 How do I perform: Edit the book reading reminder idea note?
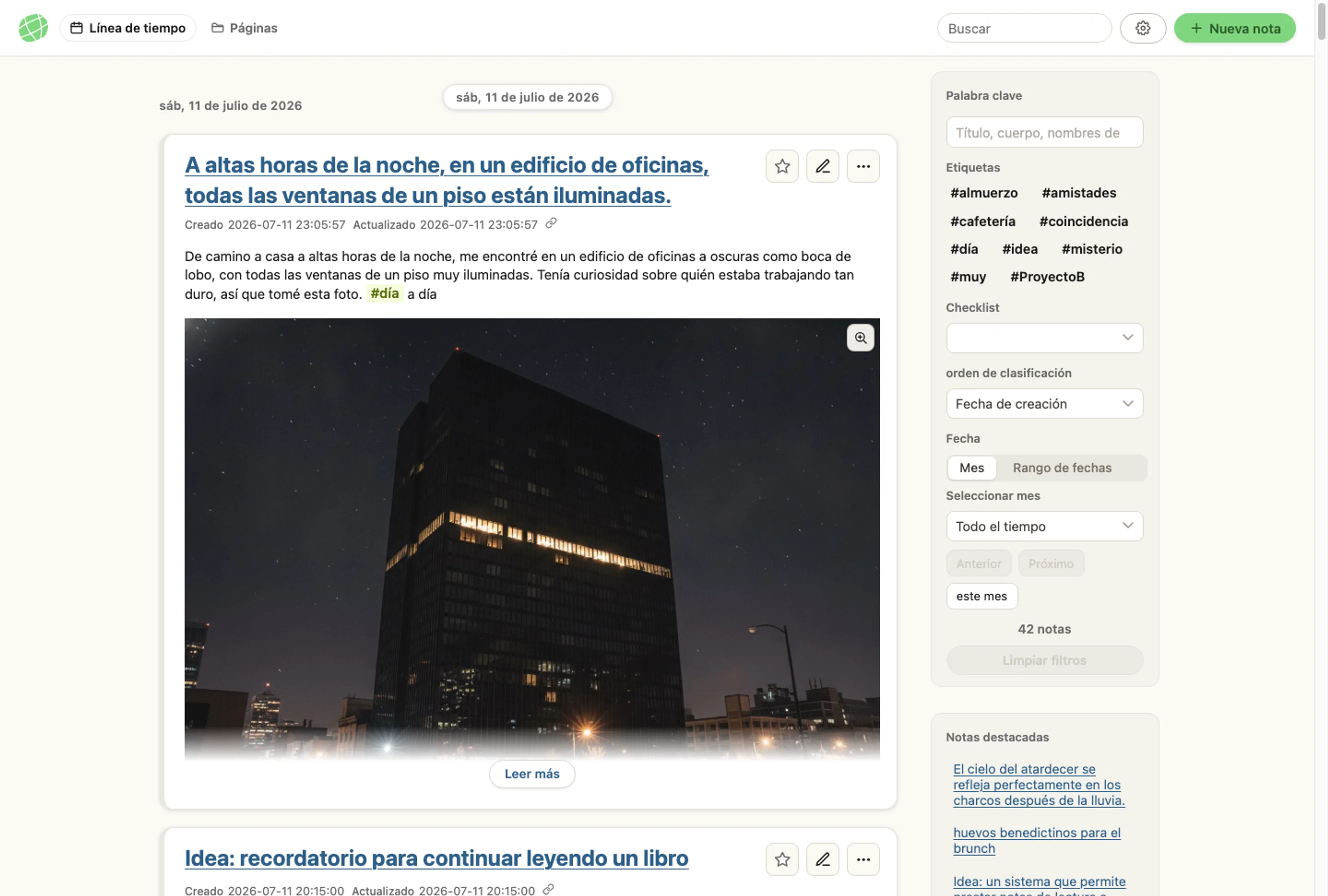(x=822, y=860)
